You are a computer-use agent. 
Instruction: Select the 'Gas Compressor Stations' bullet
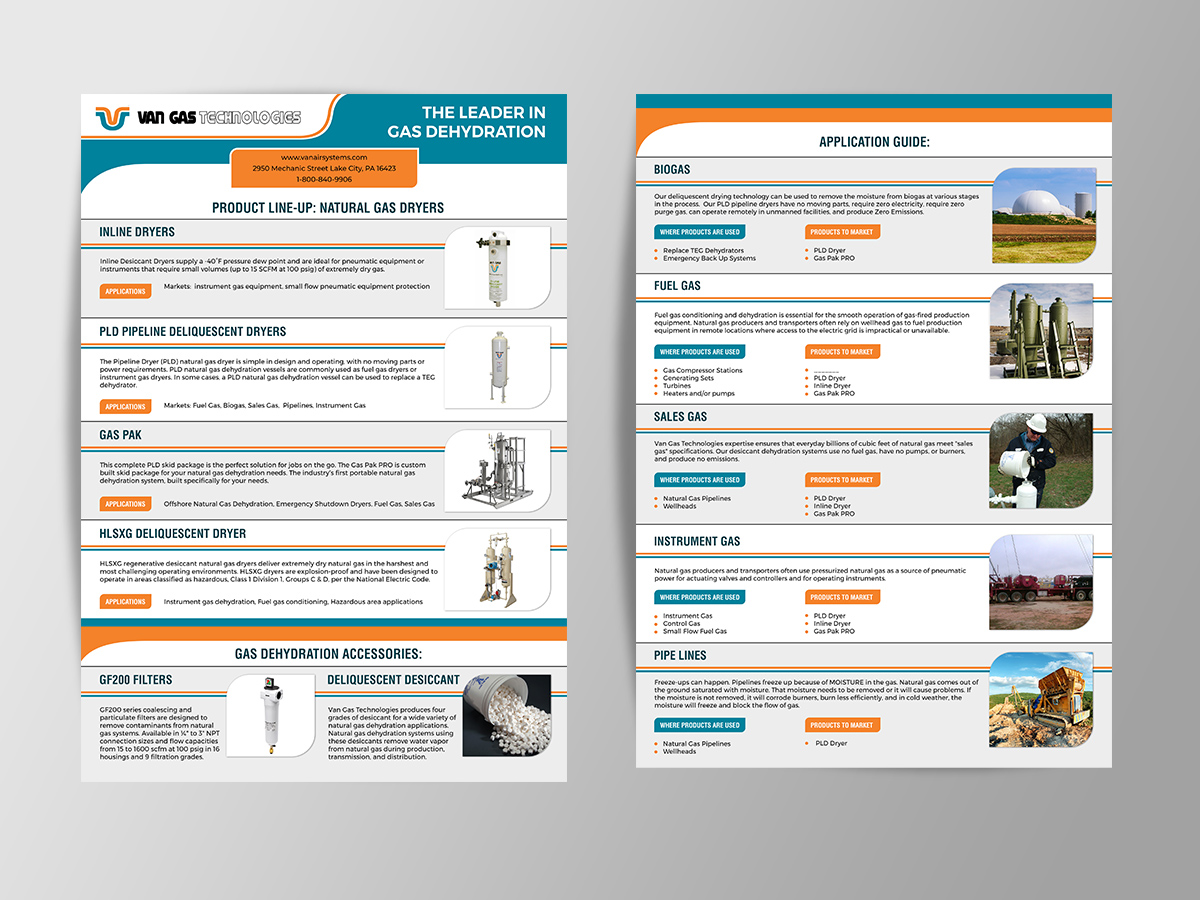point(703,371)
